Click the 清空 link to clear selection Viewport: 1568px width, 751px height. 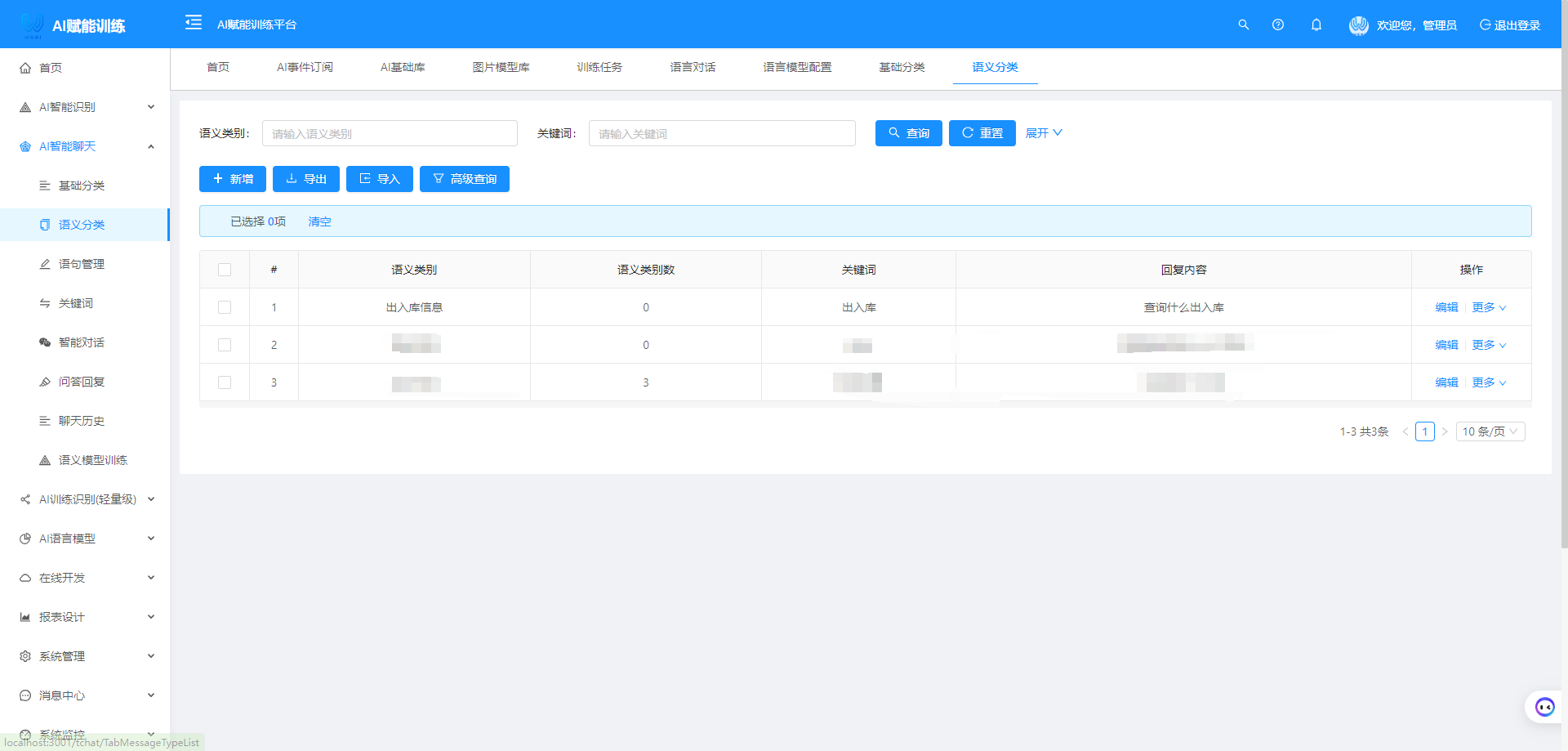(x=319, y=221)
